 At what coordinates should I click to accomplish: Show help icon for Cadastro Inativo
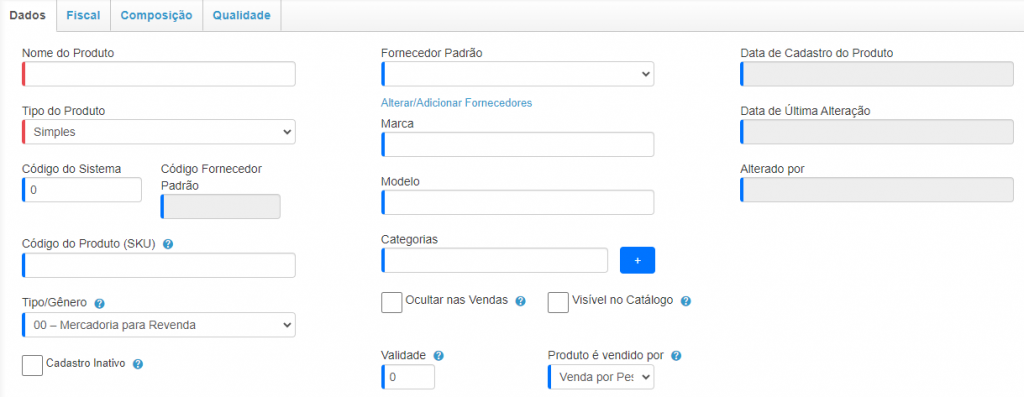coord(138,364)
